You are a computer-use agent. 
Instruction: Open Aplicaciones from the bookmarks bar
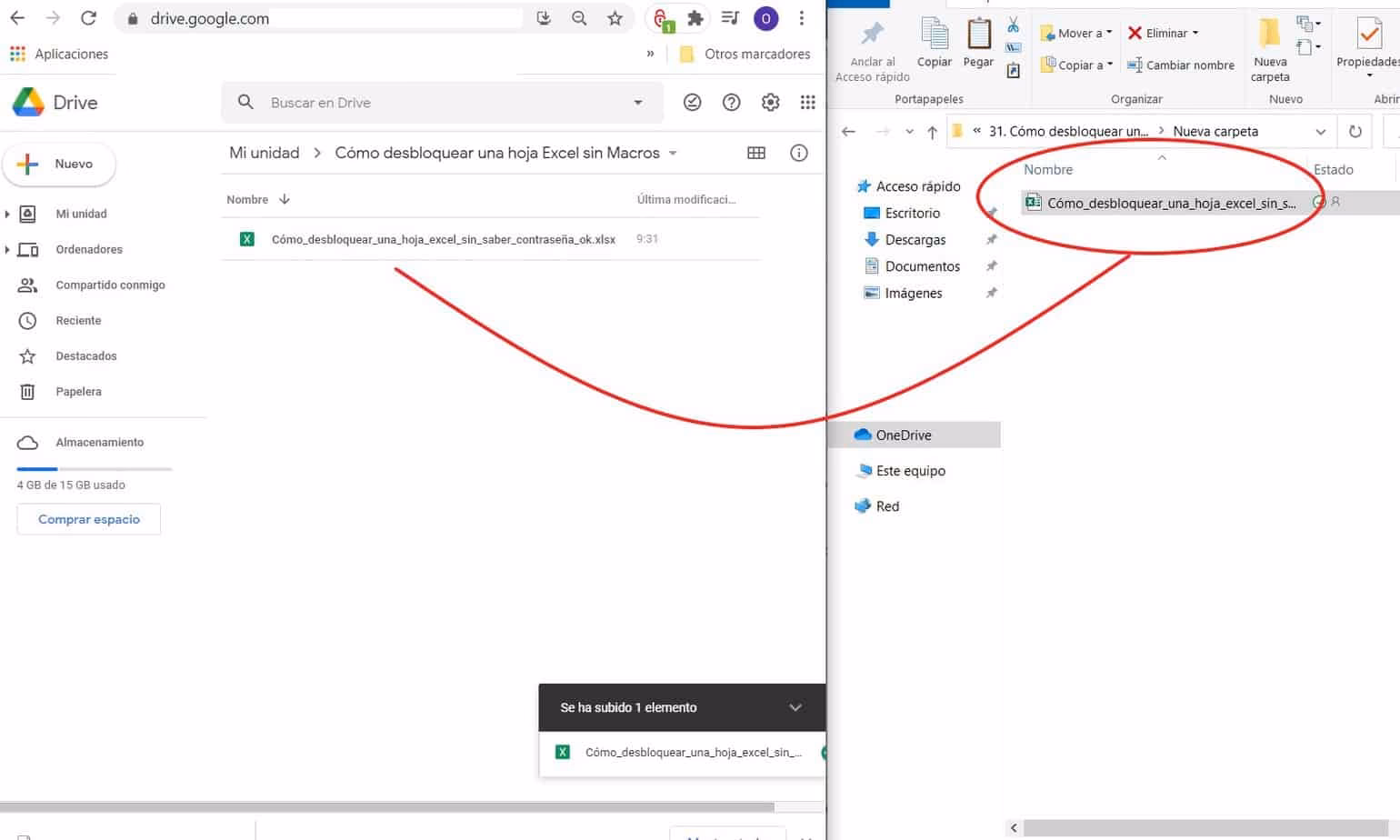coord(60,54)
